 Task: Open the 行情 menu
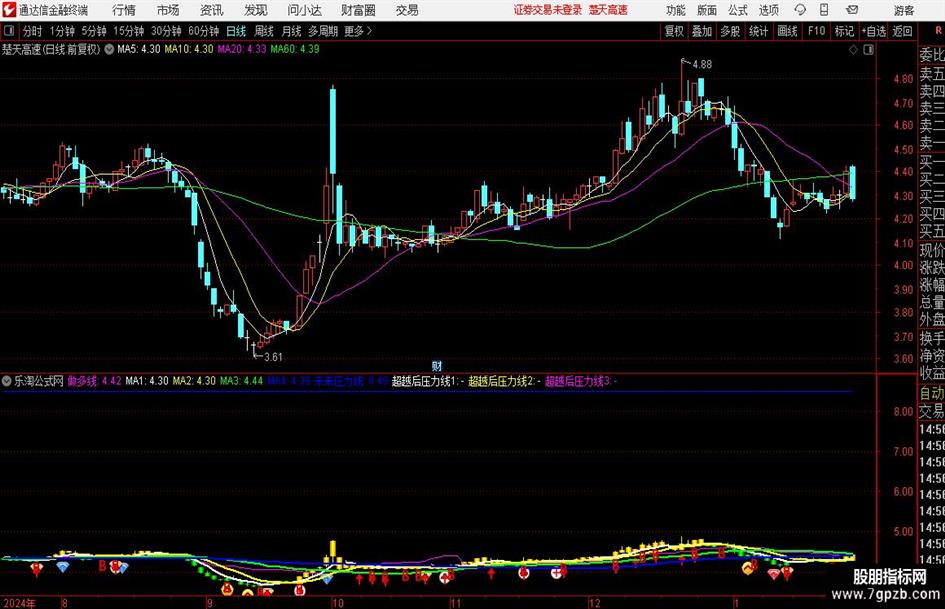tap(124, 10)
